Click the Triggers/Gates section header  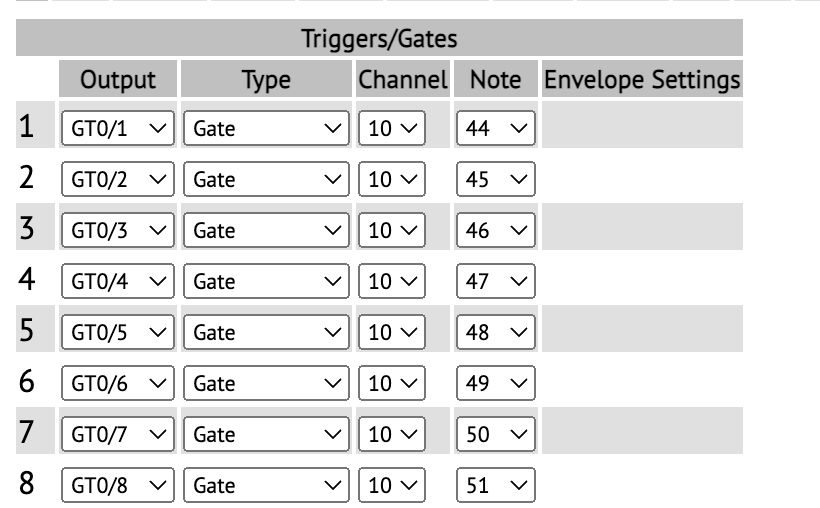(x=379, y=39)
